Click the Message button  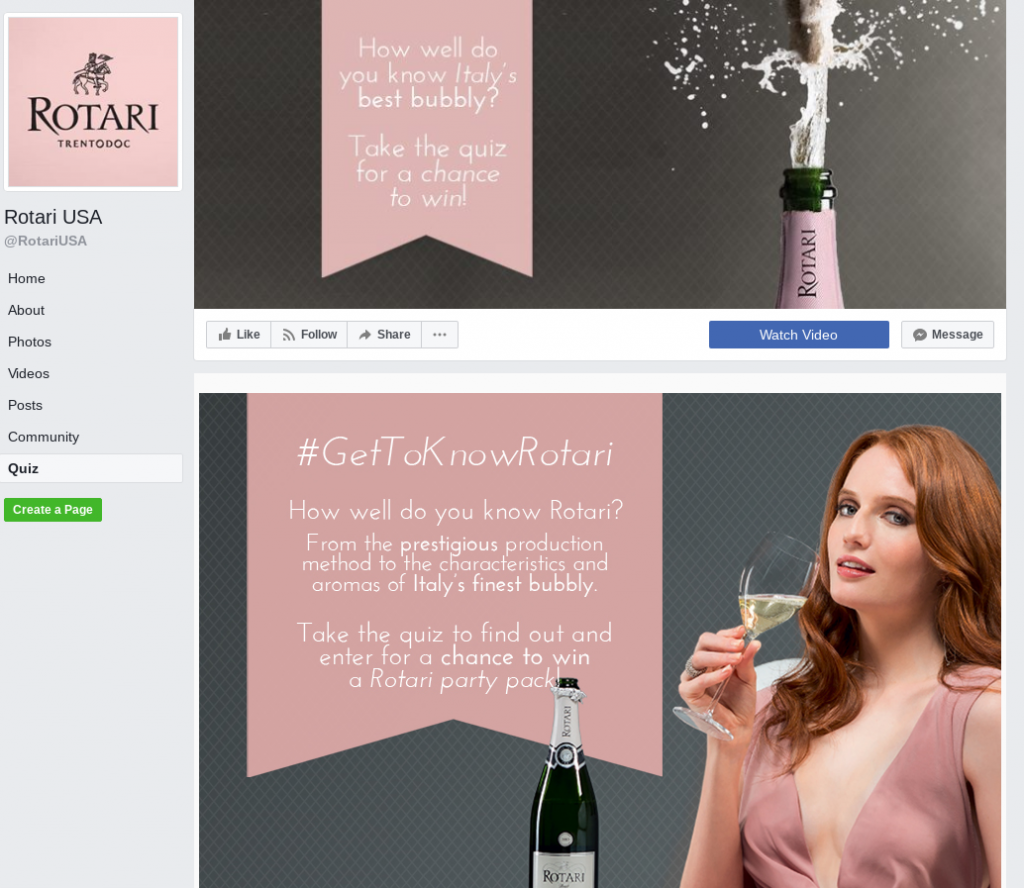946,334
